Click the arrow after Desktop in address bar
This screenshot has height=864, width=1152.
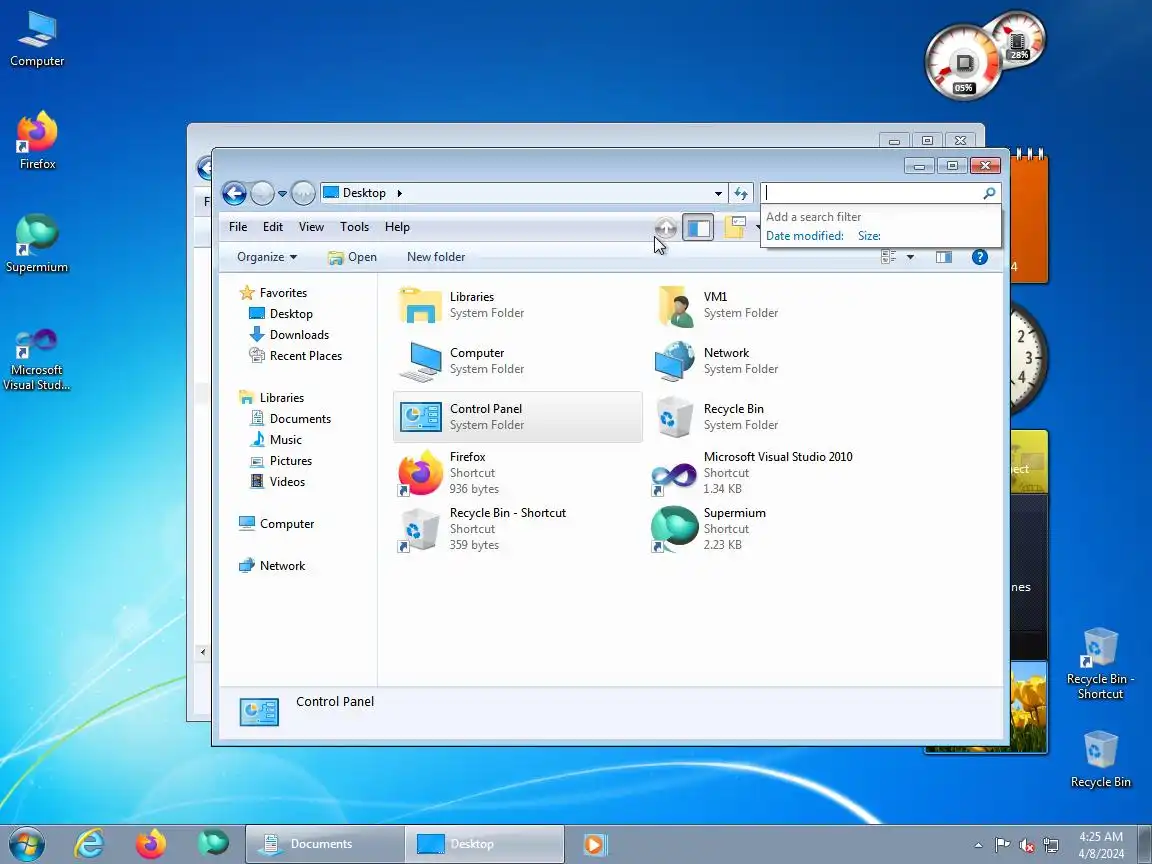click(x=400, y=193)
